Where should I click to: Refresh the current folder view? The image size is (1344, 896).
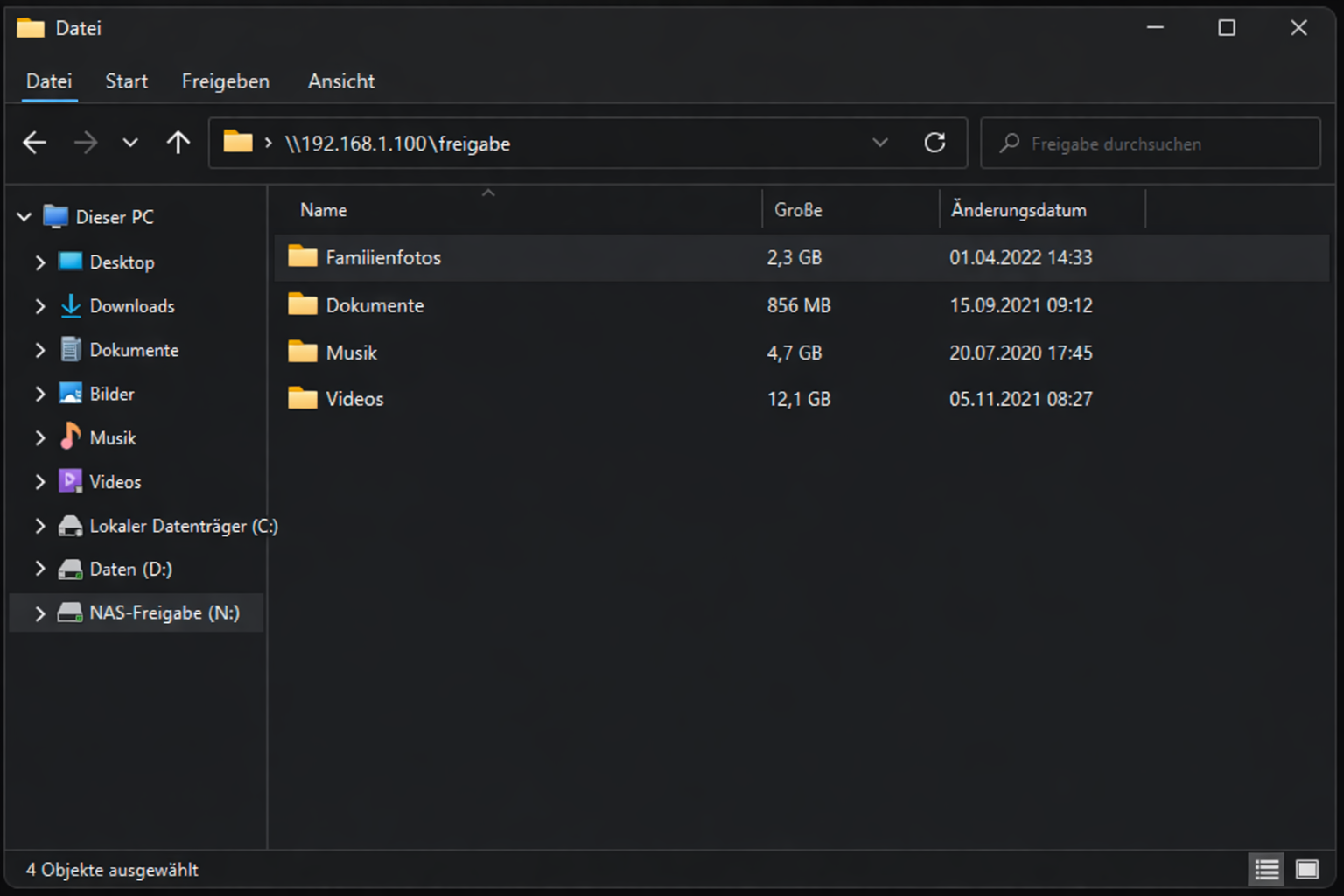pos(935,142)
